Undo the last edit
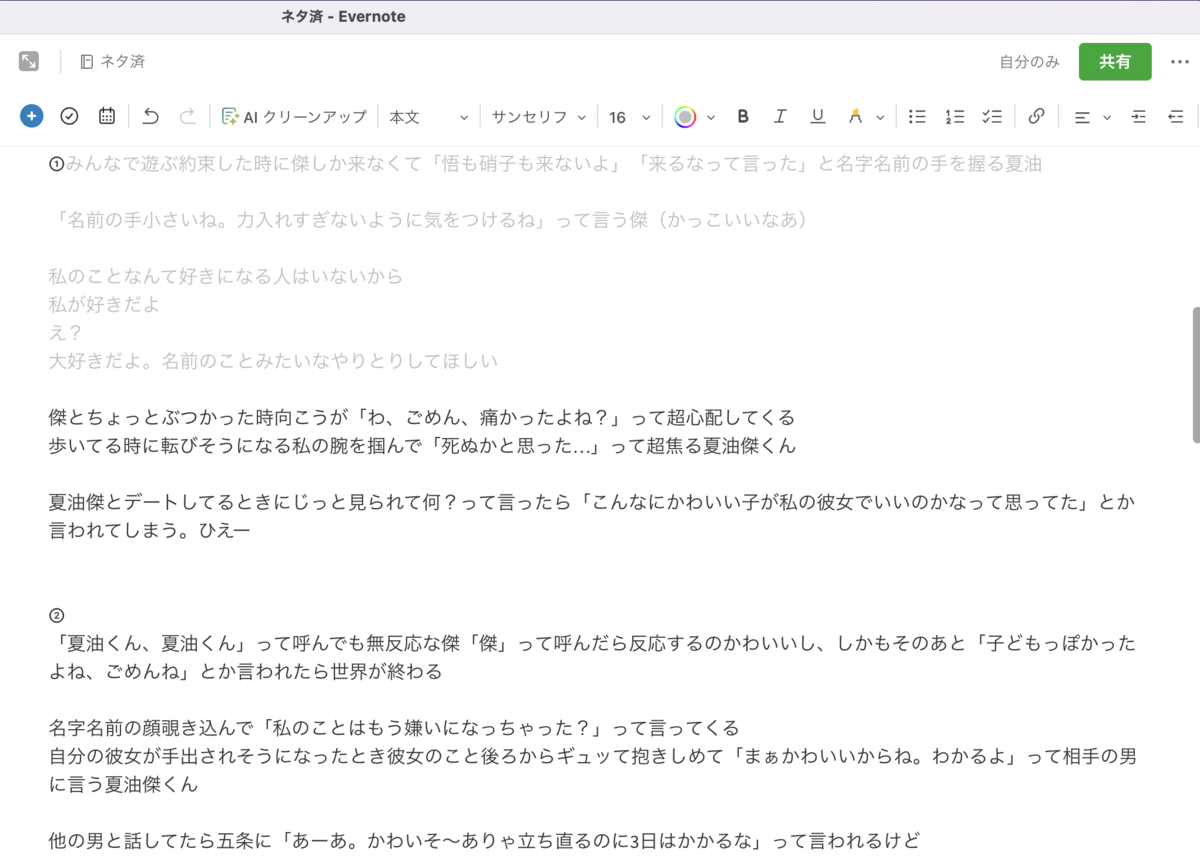1200x862 pixels. (x=151, y=116)
